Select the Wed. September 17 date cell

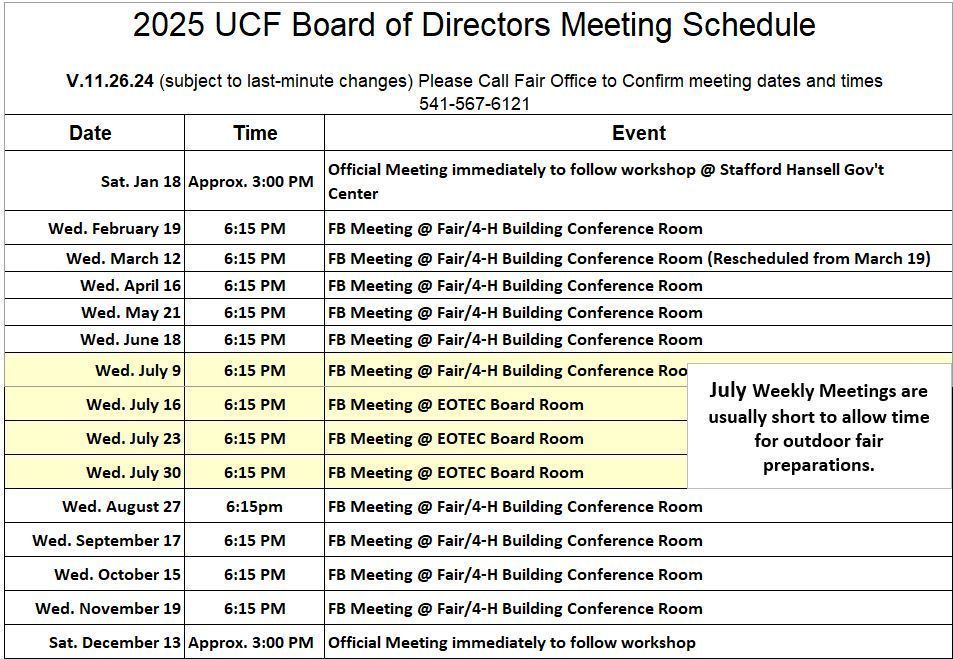(x=107, y=540)
